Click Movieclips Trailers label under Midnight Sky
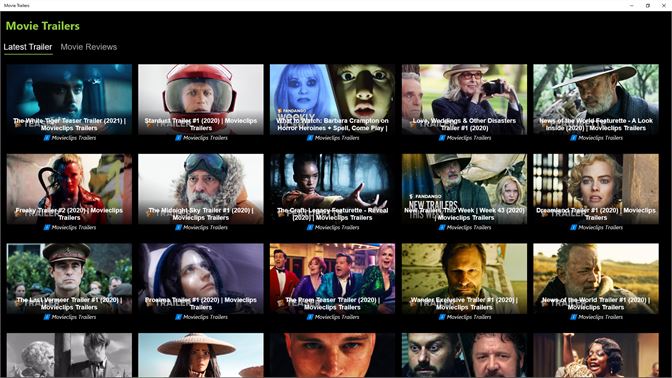 (x=205, y=228)
